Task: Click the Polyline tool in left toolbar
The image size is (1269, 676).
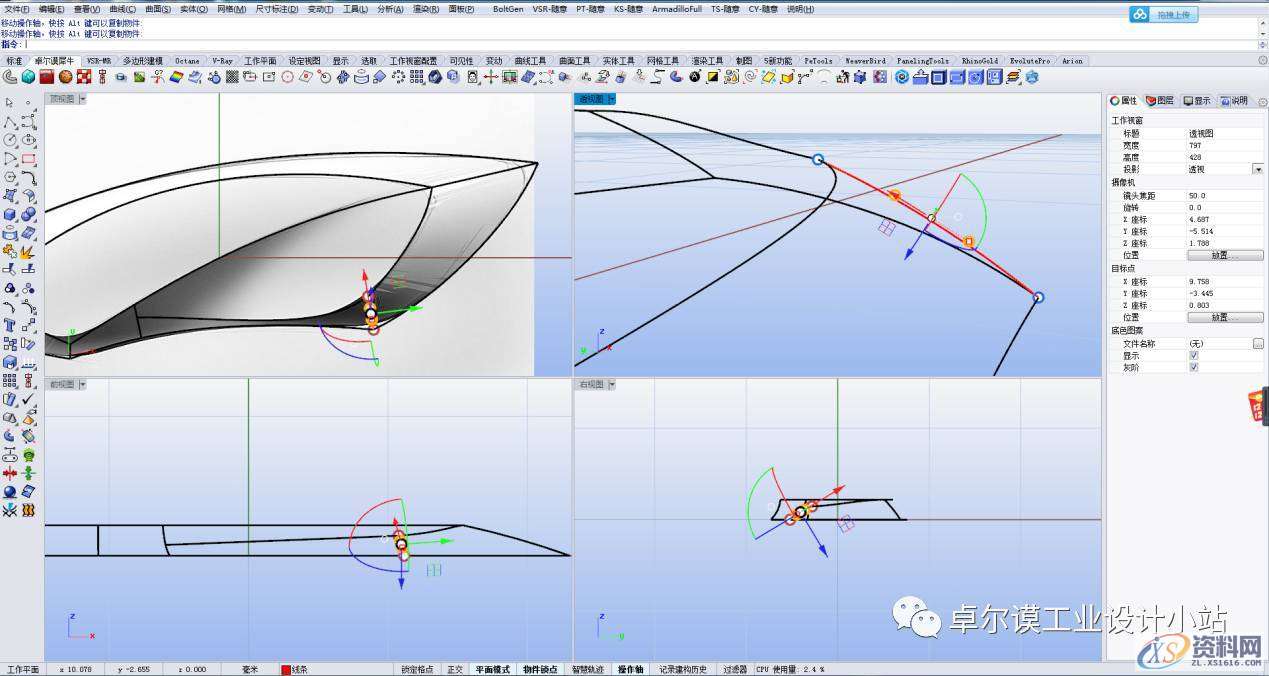Action: (9, 121)
